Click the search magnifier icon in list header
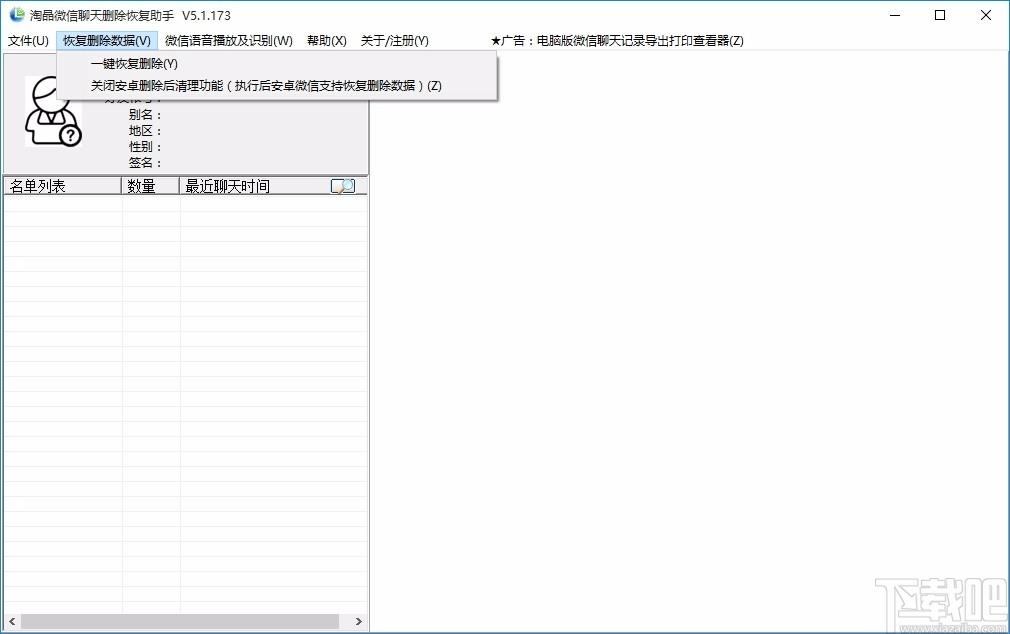Image resolution: width=1010 pixels, height=634 pixels. (x=343, y=186)
